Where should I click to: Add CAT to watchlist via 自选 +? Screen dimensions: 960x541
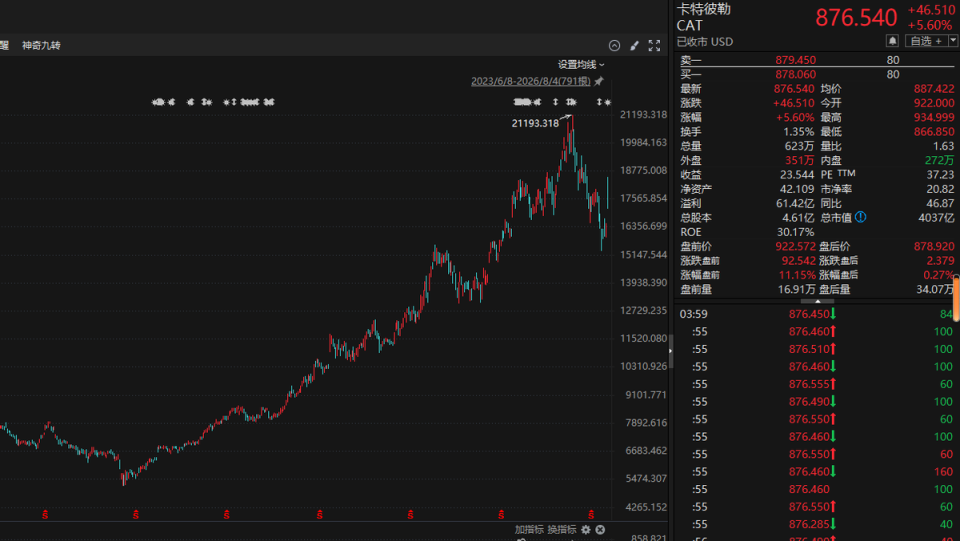tap(926, 40)
